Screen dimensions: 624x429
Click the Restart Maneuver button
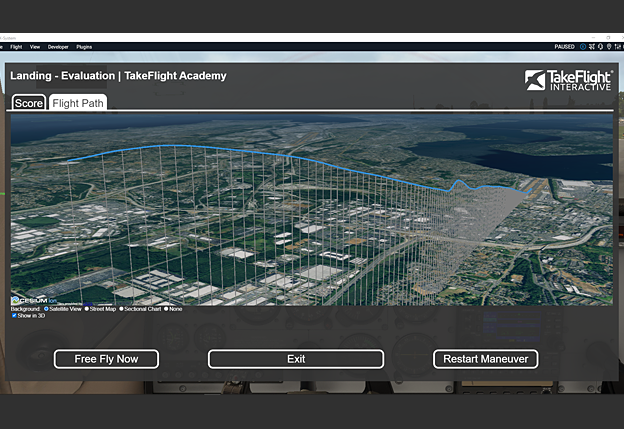[486, 359]
